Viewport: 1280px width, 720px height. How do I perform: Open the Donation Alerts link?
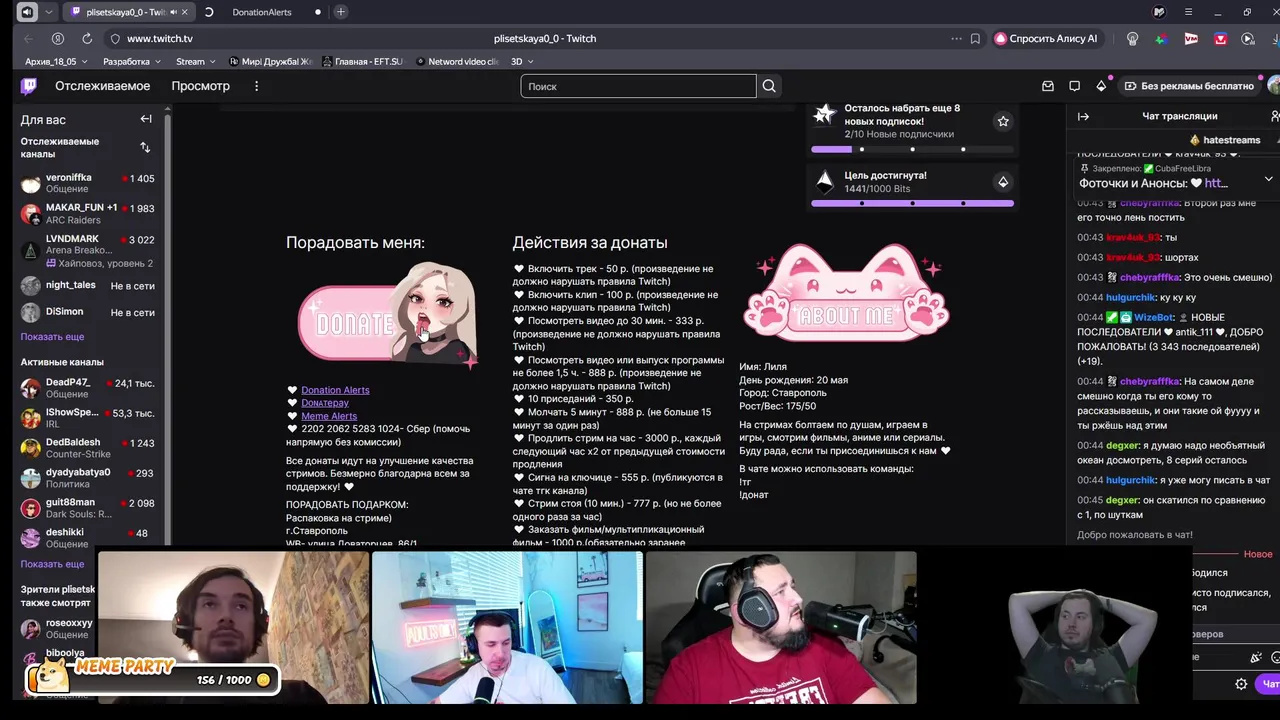click(335, 390)
